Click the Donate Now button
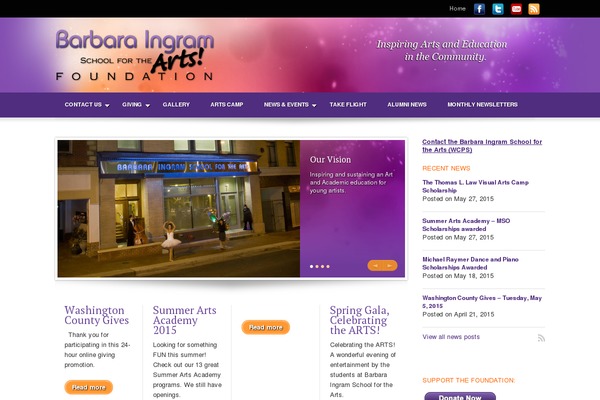 (x=460, y=397)
